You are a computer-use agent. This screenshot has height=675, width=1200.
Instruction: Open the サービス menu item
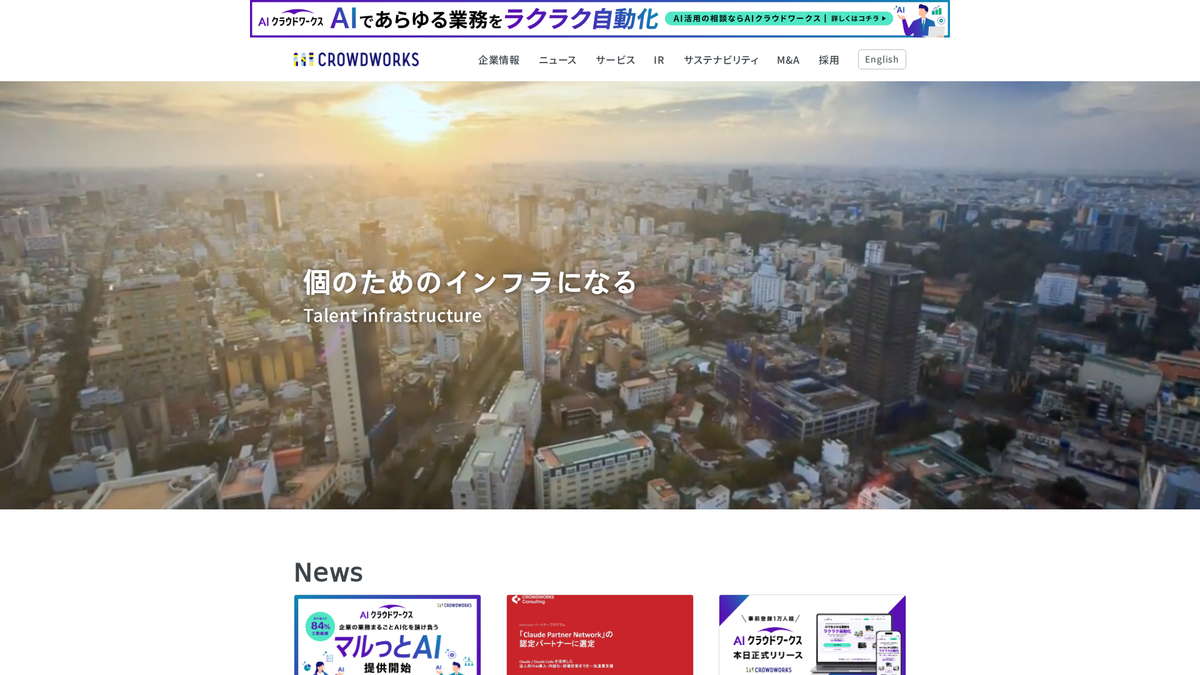click(x=616, y=60)
